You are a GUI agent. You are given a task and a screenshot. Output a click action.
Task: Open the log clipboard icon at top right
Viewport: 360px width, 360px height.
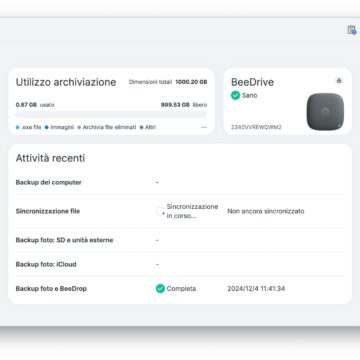pyautogui.click(x=351, y=30)
